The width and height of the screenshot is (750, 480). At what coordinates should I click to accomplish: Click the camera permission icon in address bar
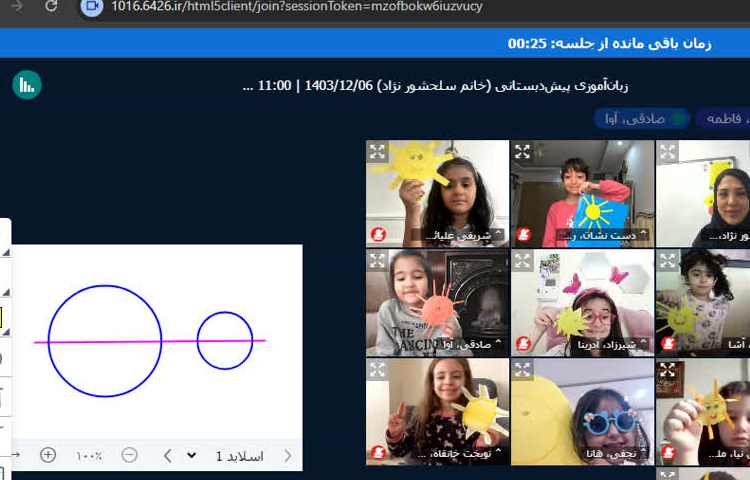click(92, 6)
